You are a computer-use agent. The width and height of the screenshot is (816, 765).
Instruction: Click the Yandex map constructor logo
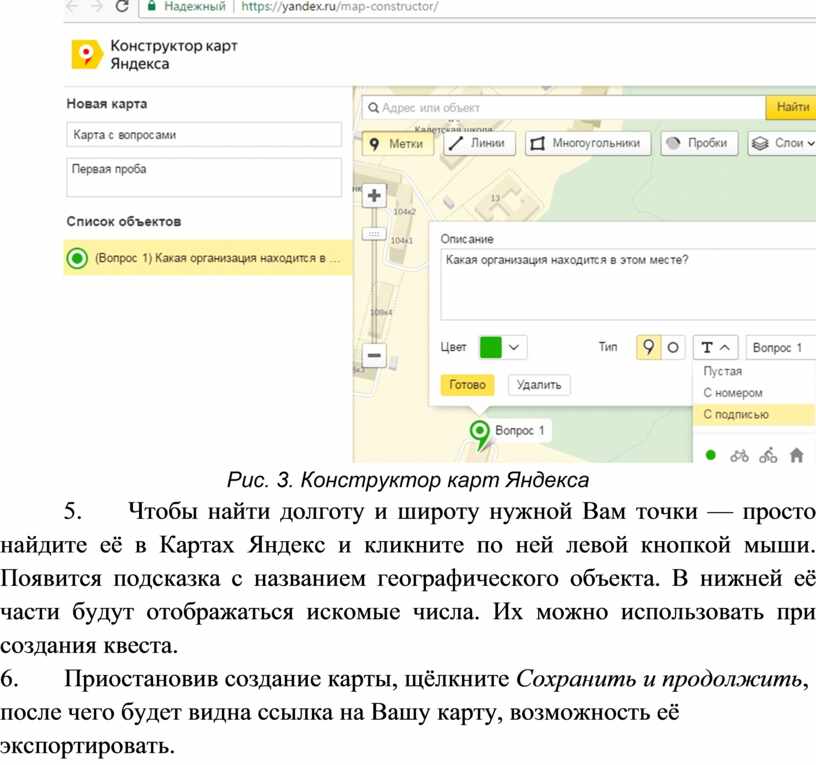point(87,54)
